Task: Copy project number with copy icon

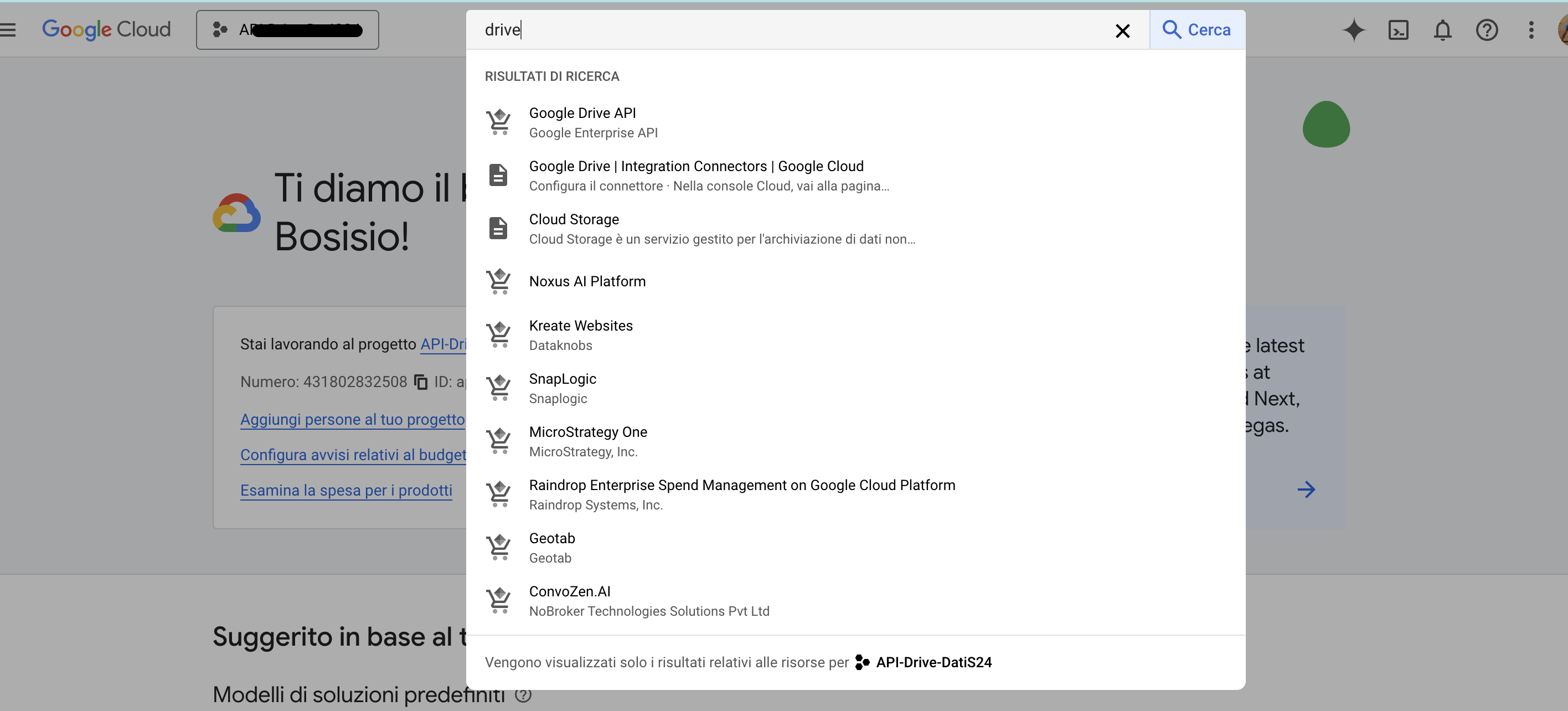Action: tap(421, 382)
